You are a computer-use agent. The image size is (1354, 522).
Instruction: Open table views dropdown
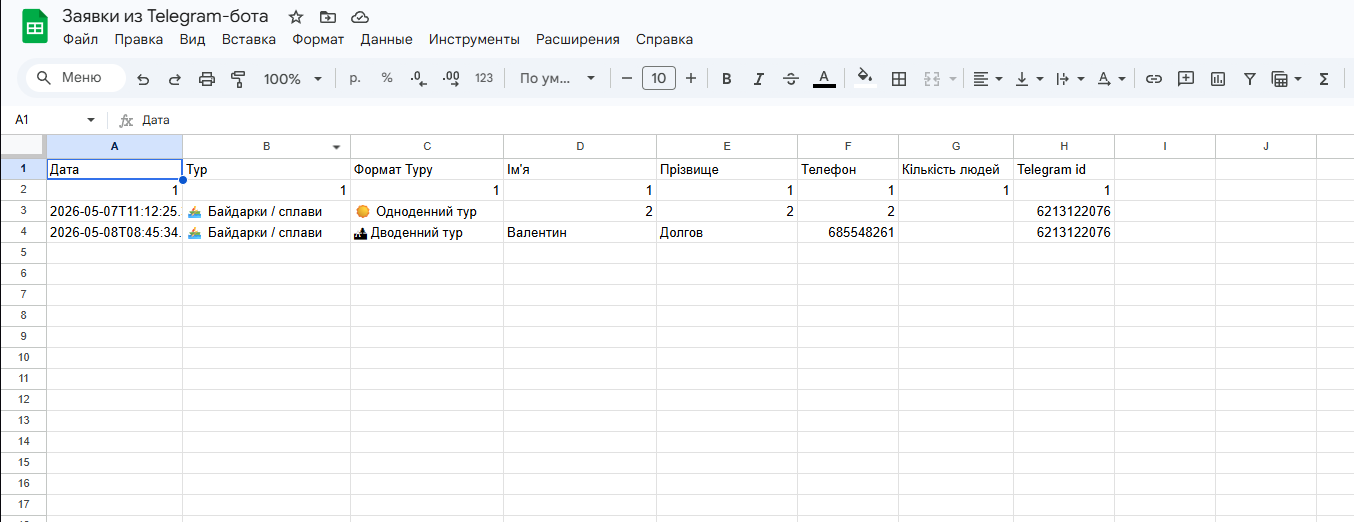[1286, 79]
